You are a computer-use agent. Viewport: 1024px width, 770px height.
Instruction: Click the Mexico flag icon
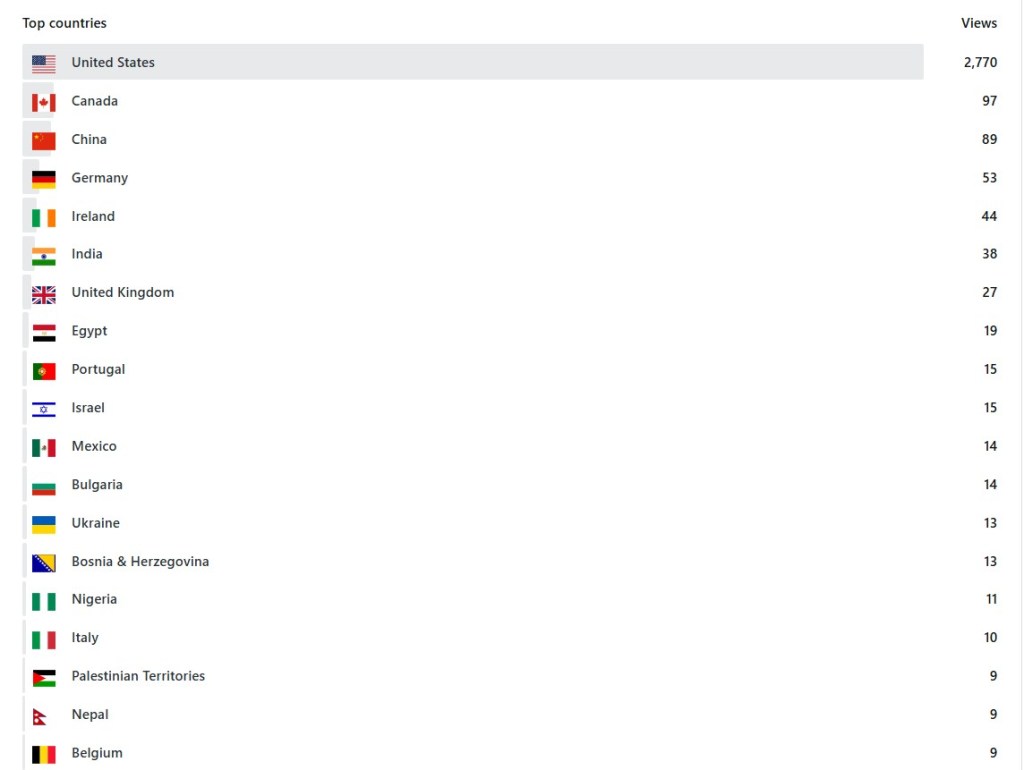click(x=43, y=447)
